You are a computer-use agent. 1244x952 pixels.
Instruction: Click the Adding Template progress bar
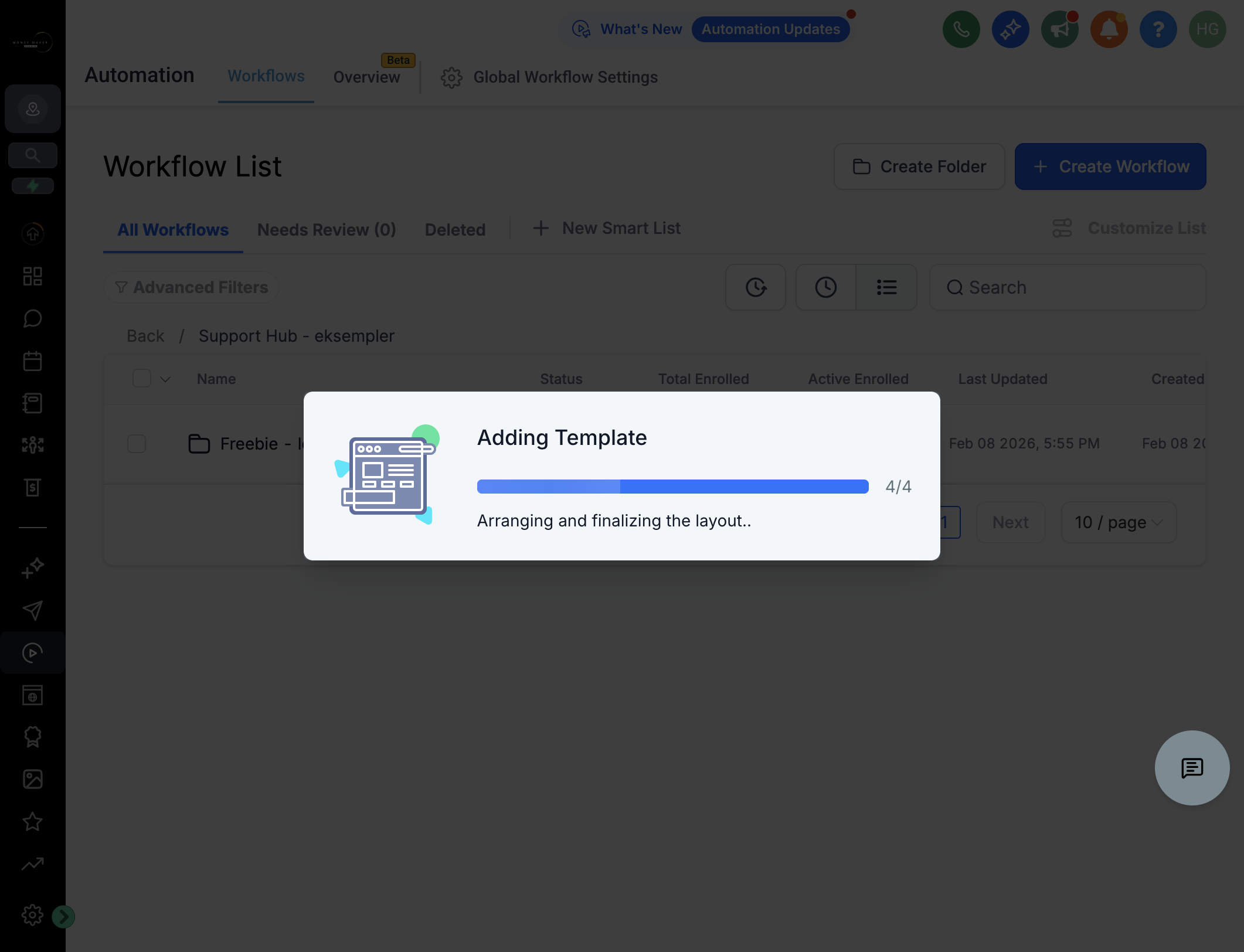(x=673, y=487)
